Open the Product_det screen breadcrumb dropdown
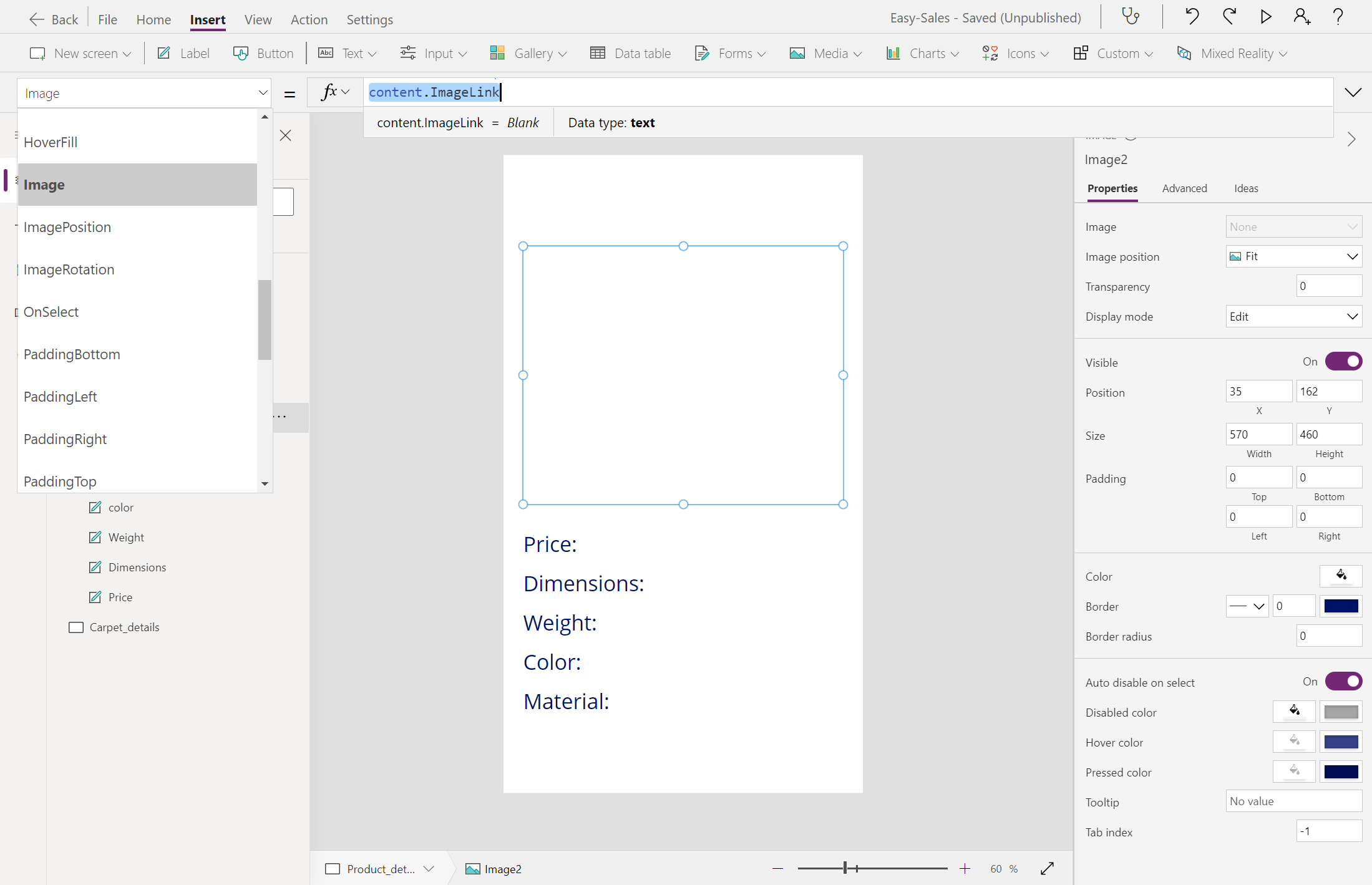 click(429, 869)
